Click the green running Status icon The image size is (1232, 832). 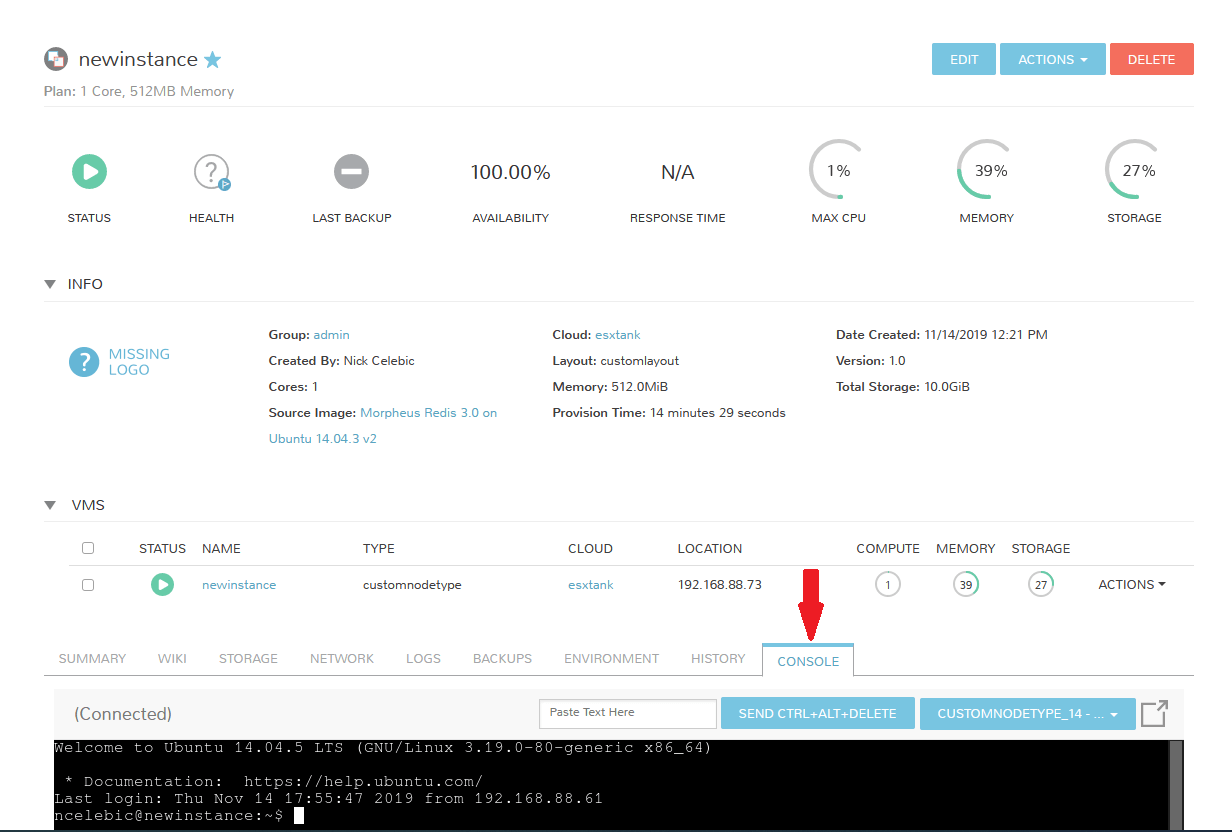tap(89, 172)
